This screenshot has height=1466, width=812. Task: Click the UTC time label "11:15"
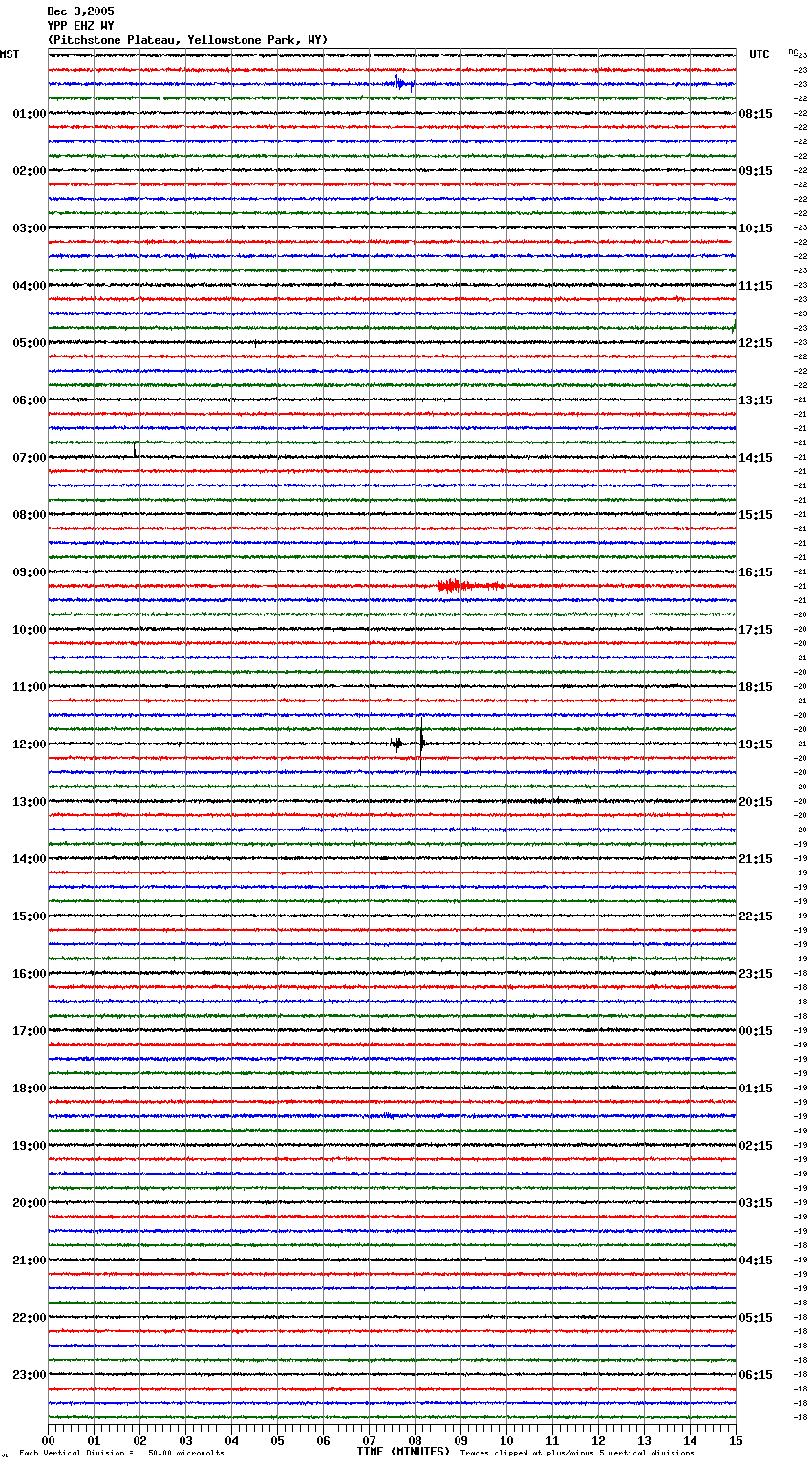[756, 286]
